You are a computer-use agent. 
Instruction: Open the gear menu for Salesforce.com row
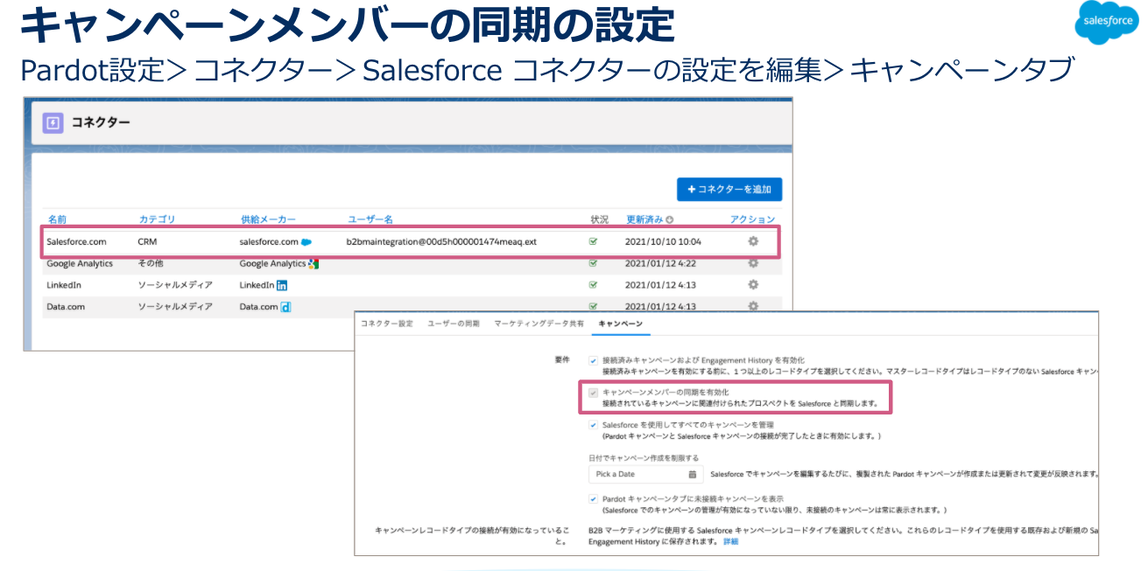[x=753, y=241]
